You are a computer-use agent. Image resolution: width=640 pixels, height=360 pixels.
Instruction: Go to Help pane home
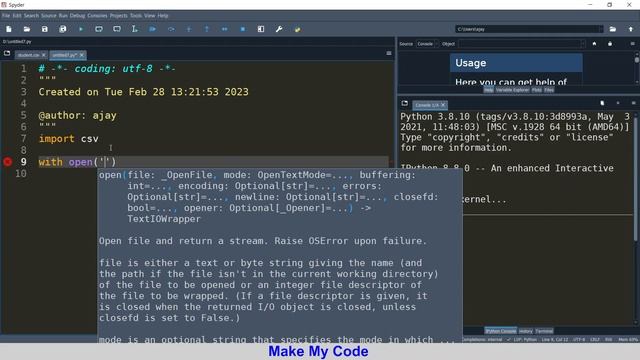(x=594, y=44)
